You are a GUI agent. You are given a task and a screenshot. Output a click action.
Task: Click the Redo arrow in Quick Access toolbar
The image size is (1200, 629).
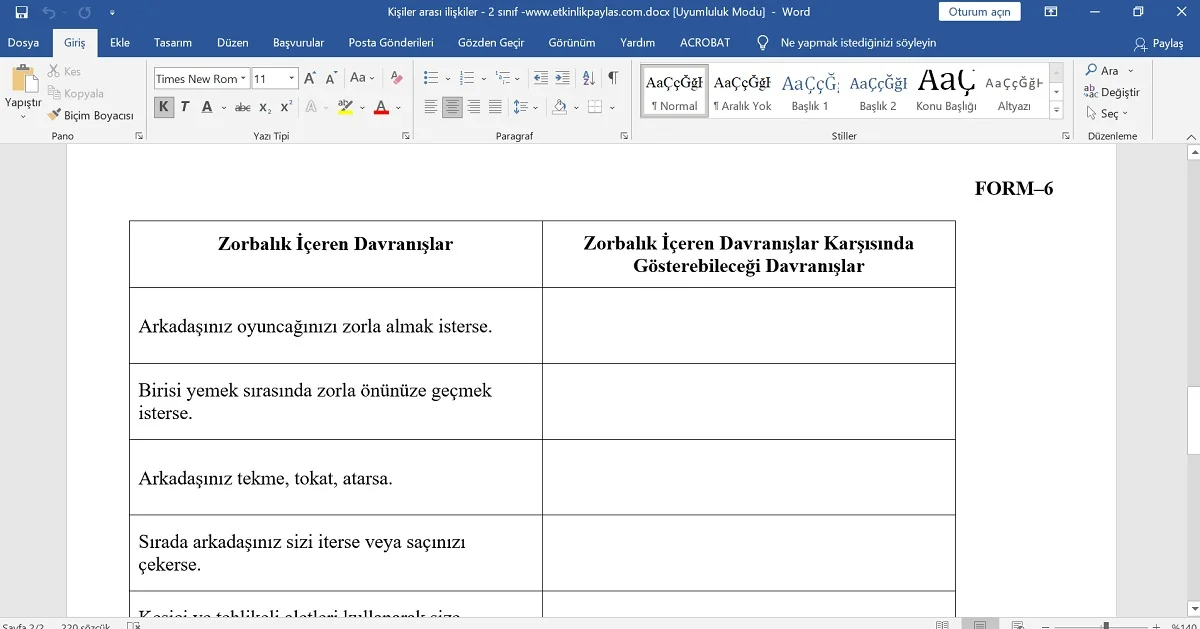(85, 12)
